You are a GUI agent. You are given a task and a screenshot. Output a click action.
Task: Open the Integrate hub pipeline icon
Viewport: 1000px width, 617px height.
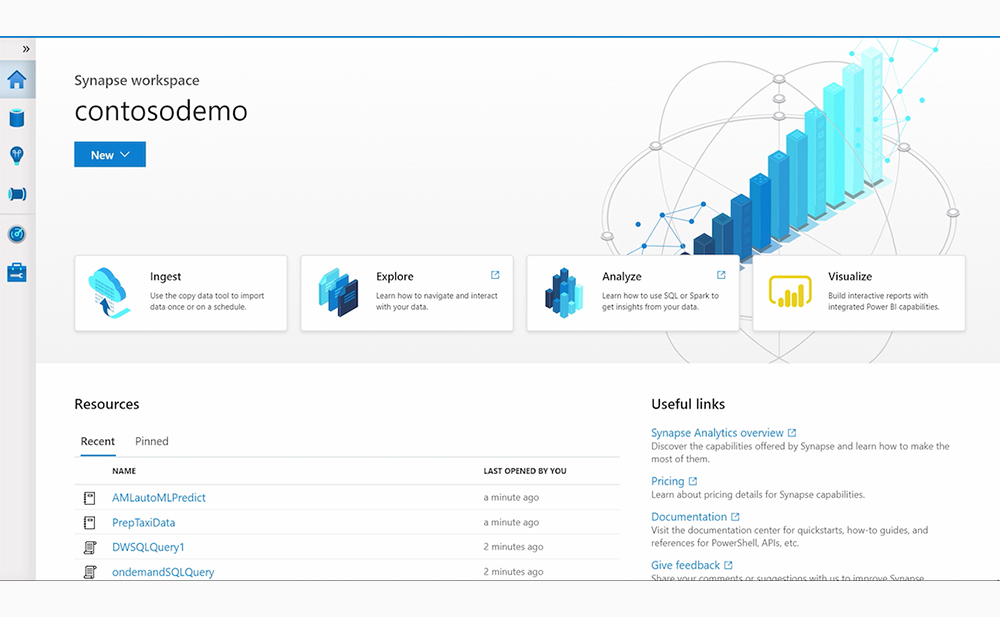tap(16, 194)
